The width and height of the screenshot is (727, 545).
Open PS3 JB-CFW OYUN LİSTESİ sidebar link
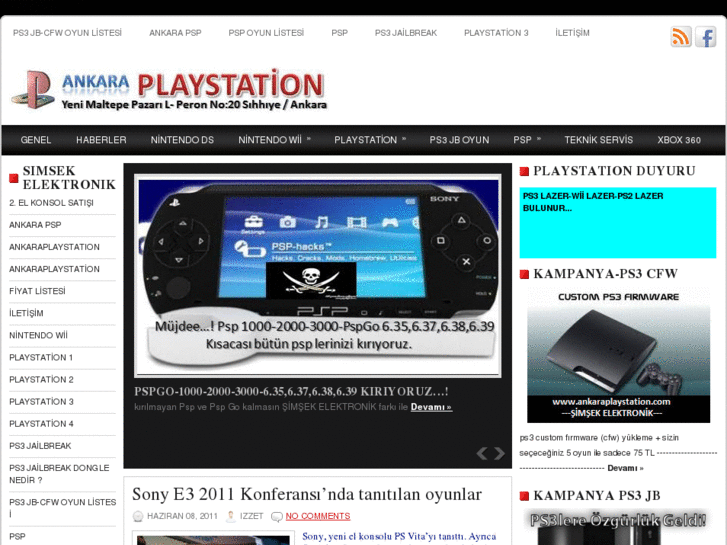coord(63,508)
